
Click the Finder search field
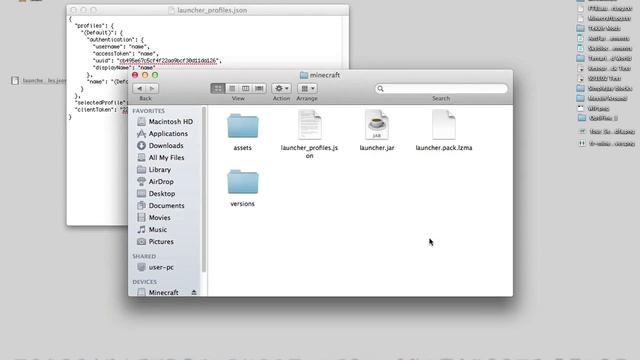click(x=441, y=89)
